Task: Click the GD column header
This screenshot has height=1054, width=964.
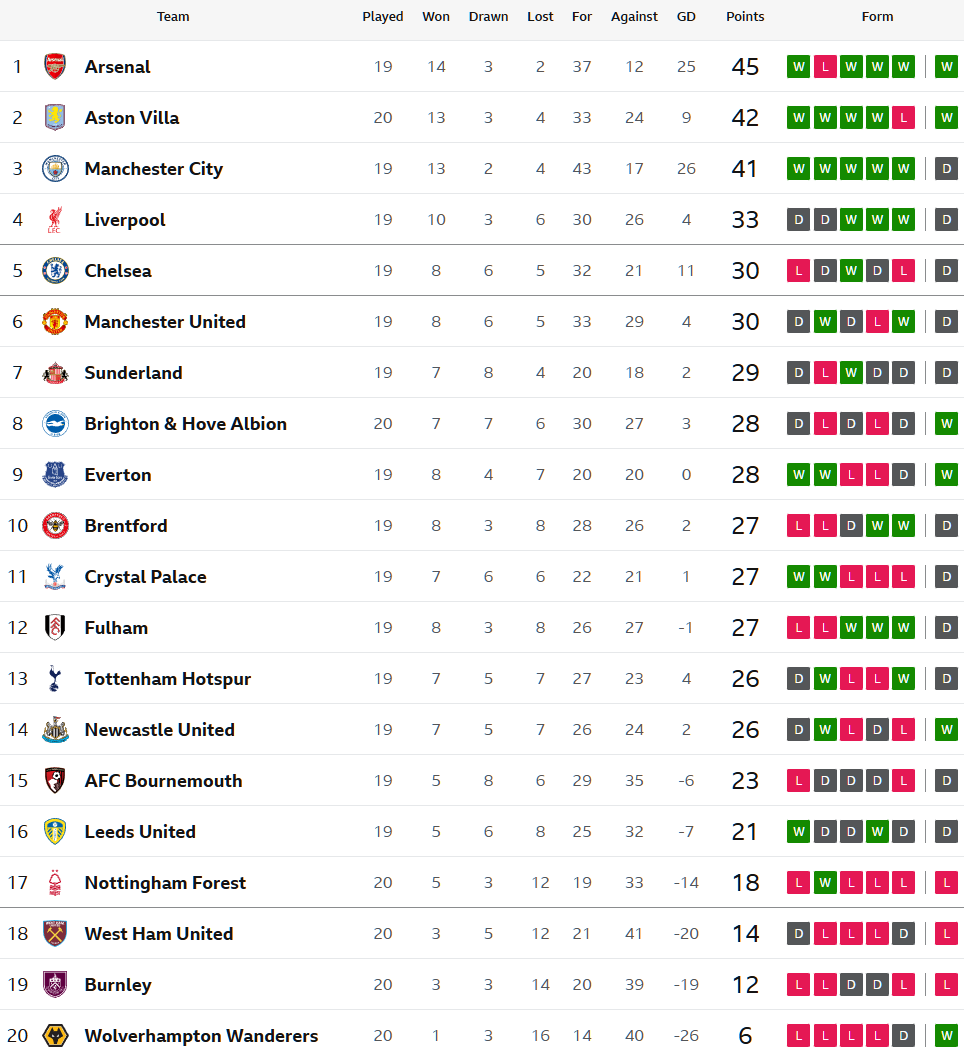Action: pos(686,17)
